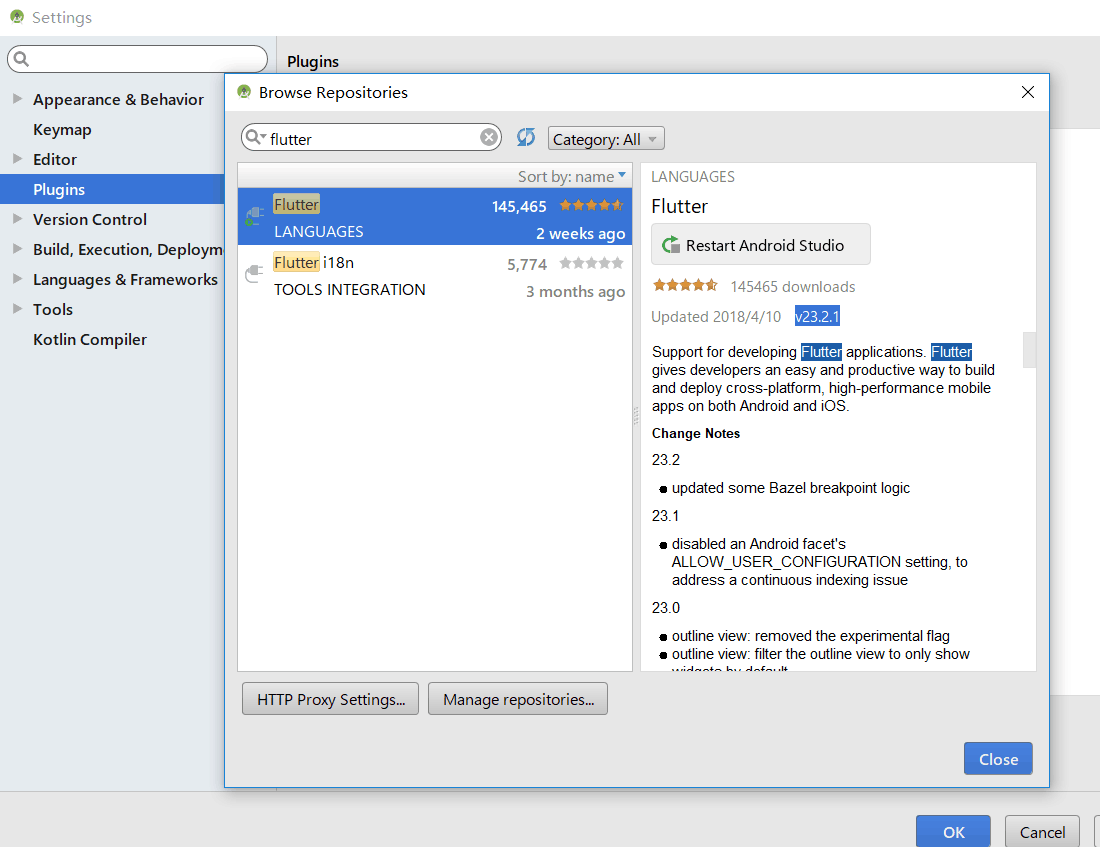
Task: Open Version Control settings
Action: pos(90,220)
